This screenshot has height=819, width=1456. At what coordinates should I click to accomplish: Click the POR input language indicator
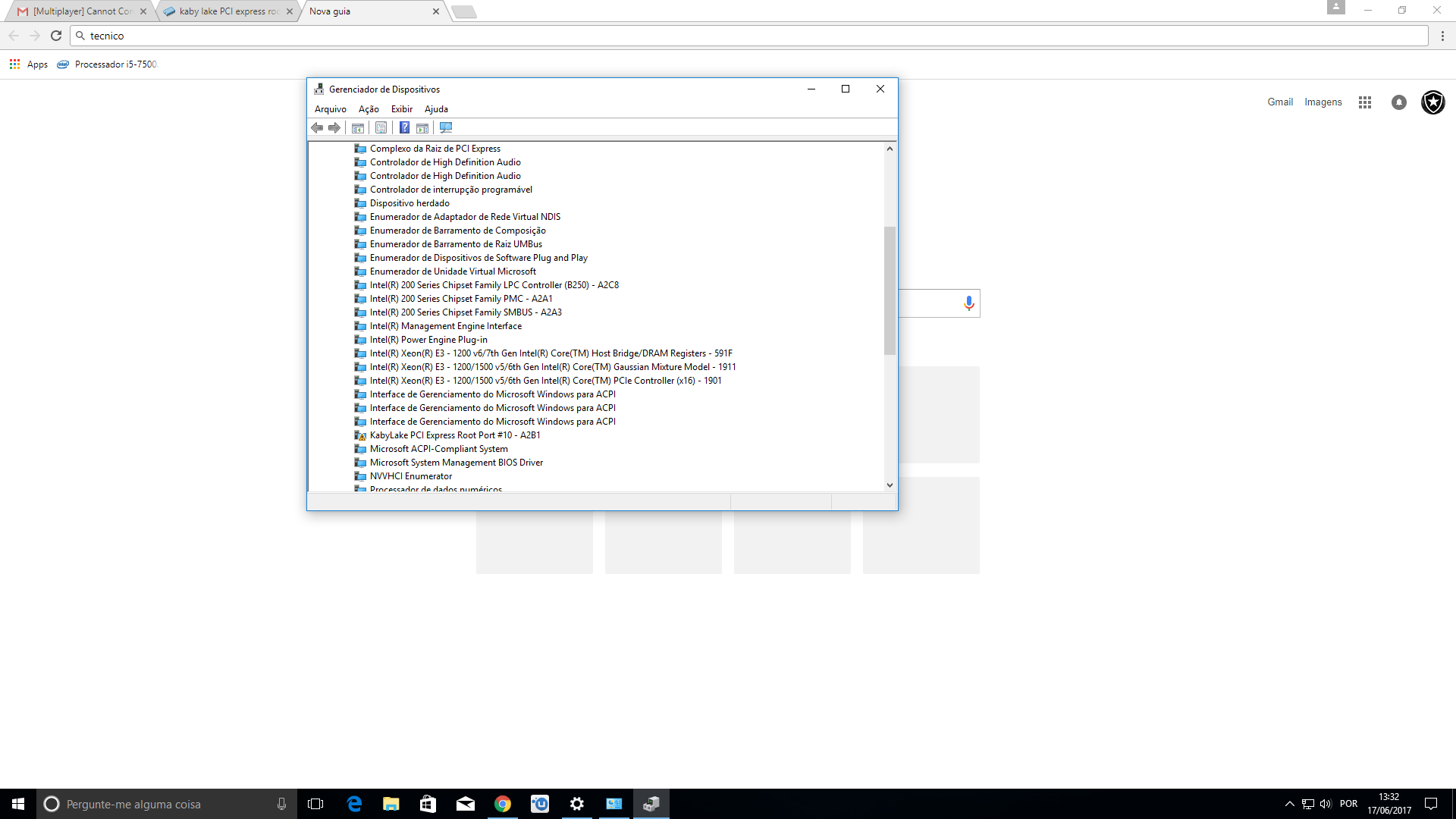pyautogui.click(x=1349, y=804)
